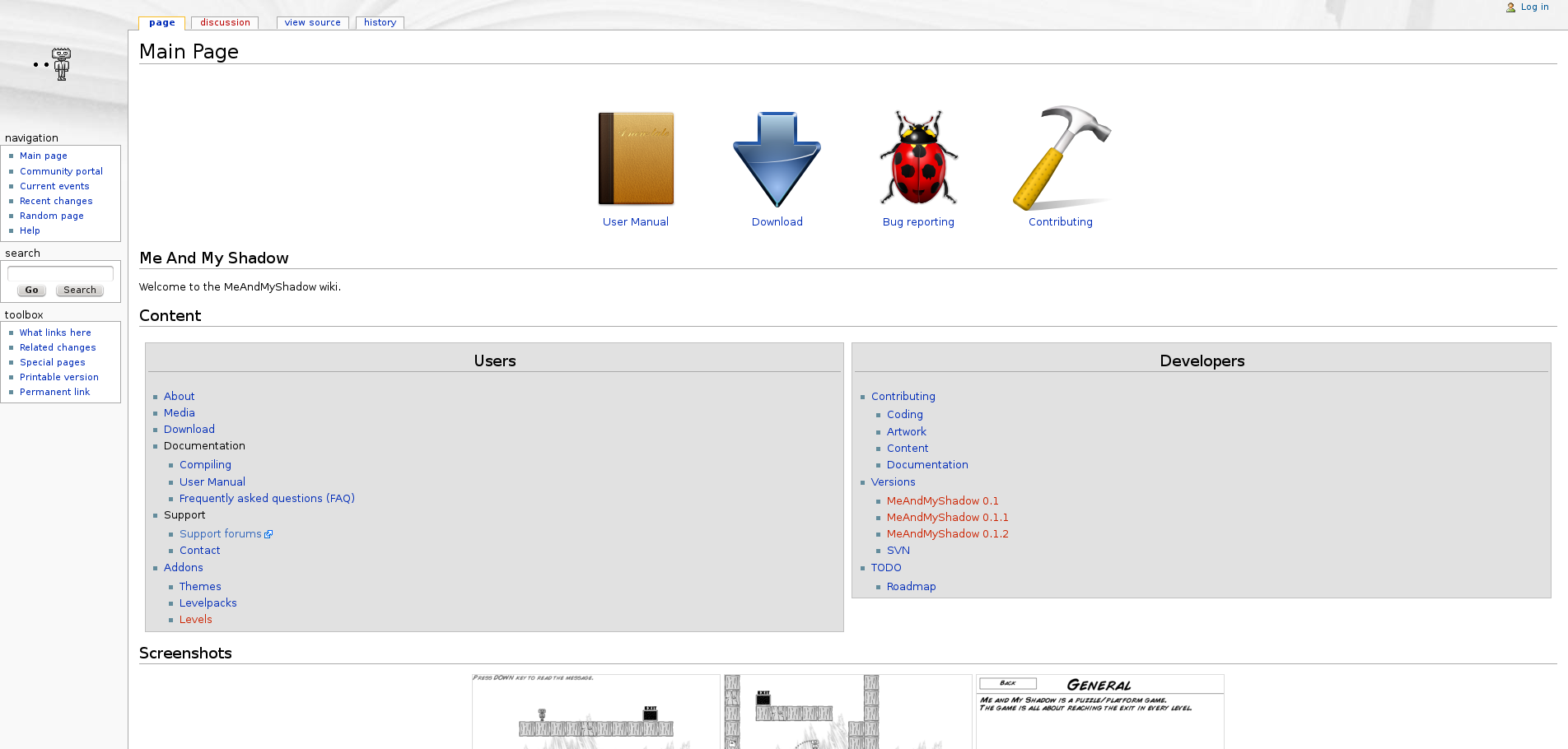Focus the wiki search text field
The width and height of the screenshot is (1568, 749).
click(x=60, y=272)
